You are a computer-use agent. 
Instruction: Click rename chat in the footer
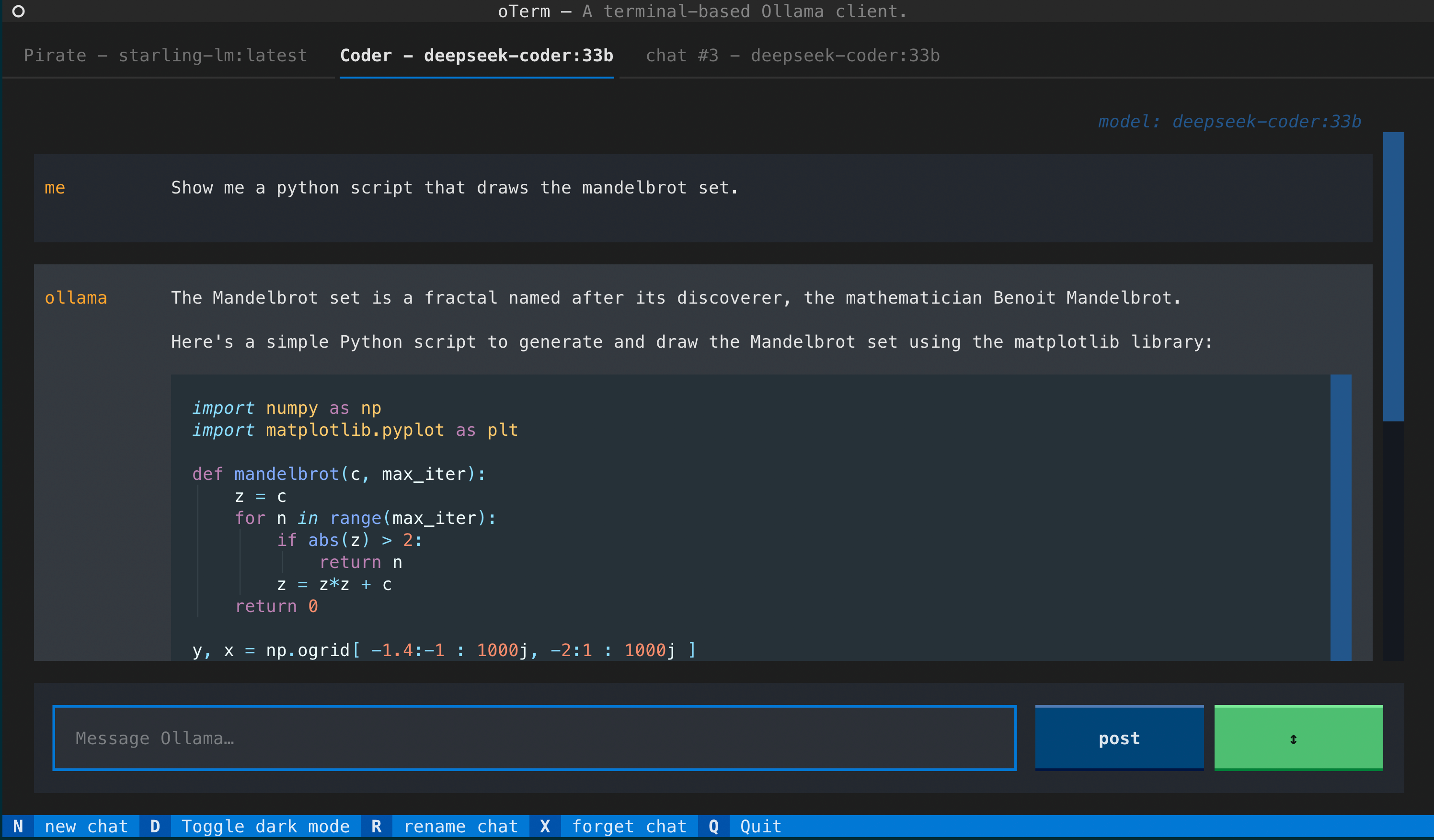460,826
